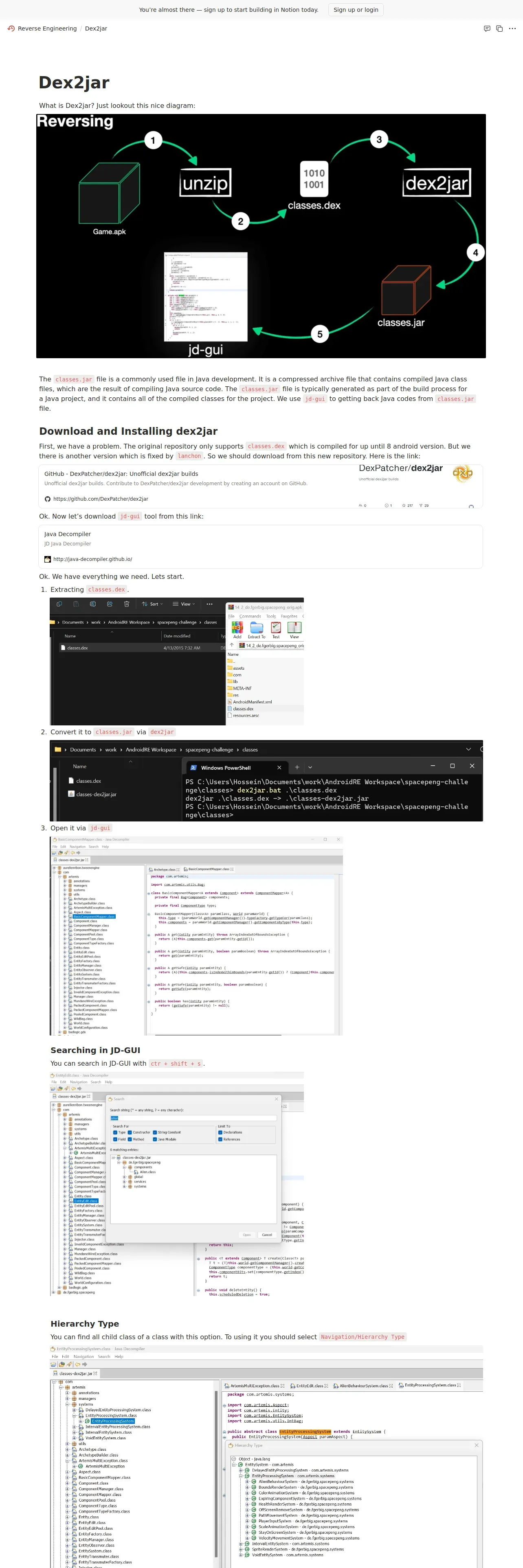This screenshot has height=1568, width=523.
Task: Click the Sign up or login button
Action: (x=356, y=10)
